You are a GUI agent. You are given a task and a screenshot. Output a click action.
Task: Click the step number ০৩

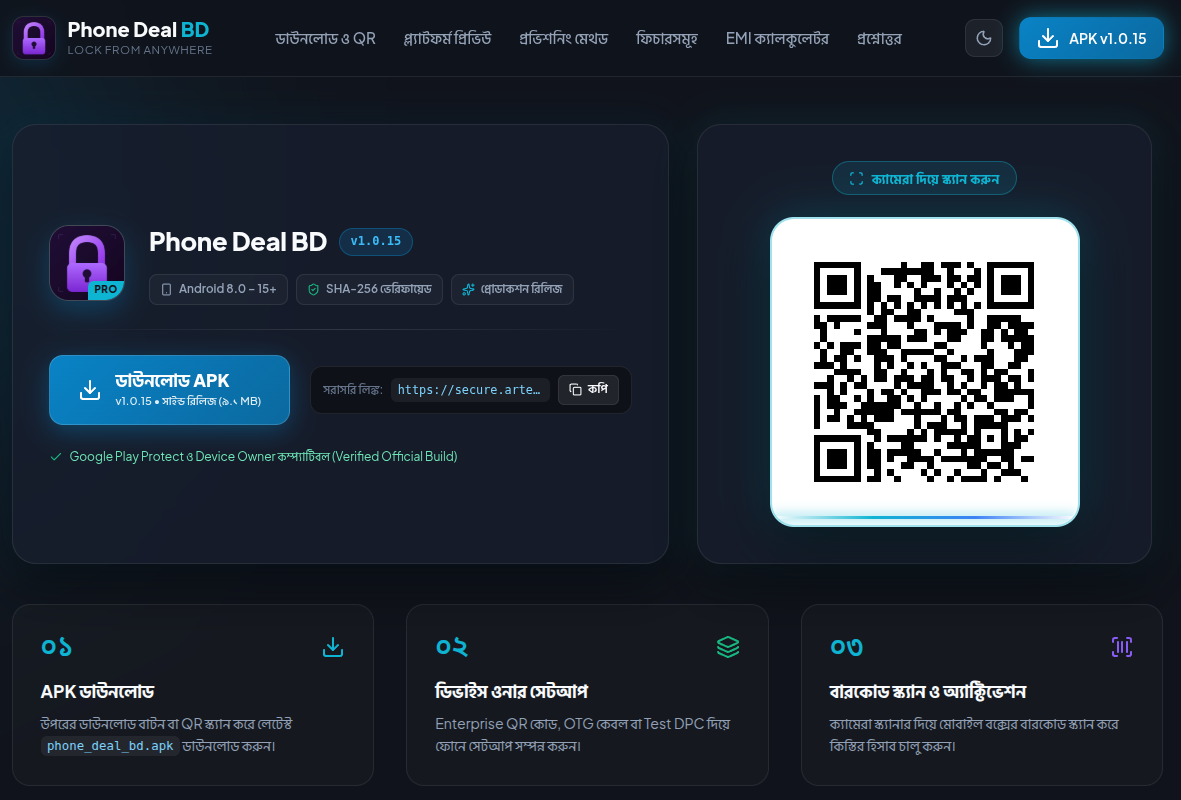(847, 647)
